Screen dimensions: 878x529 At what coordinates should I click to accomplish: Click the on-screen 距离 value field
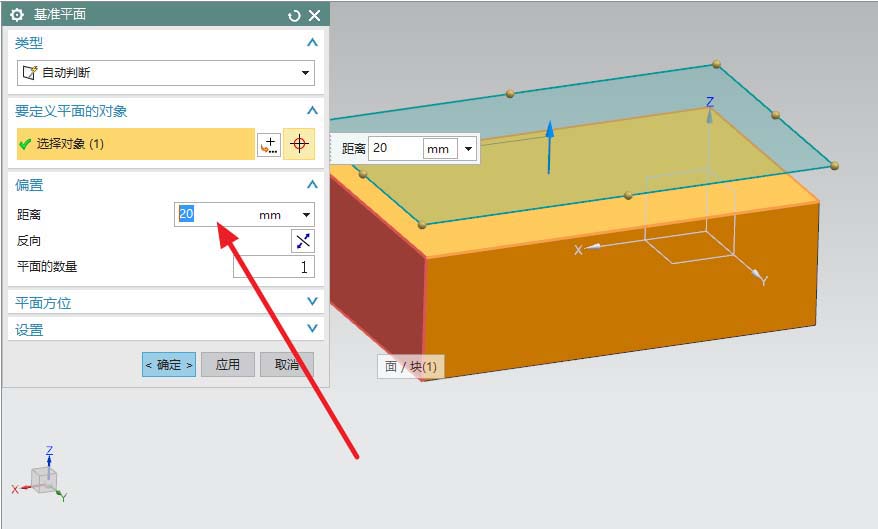395,148
